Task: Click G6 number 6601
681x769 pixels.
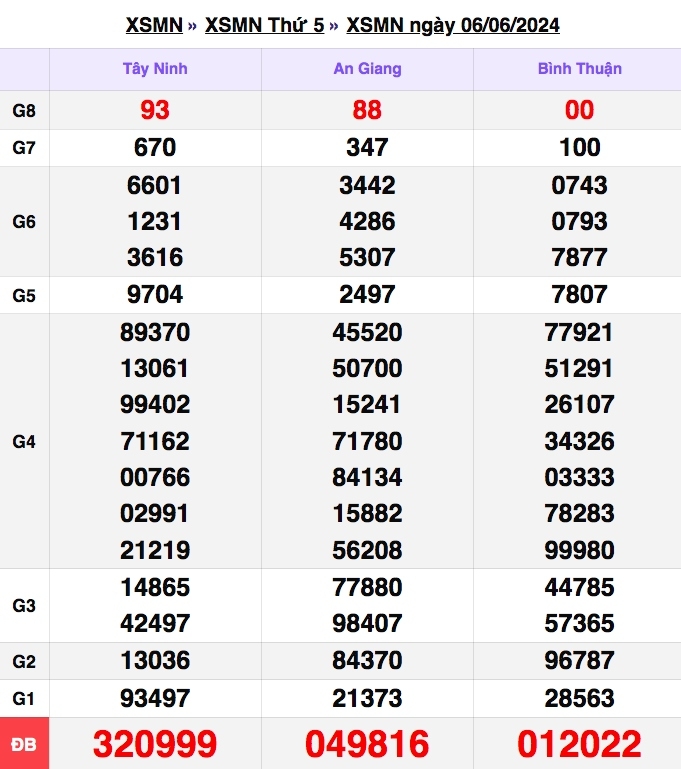Action: coord(154,185)
